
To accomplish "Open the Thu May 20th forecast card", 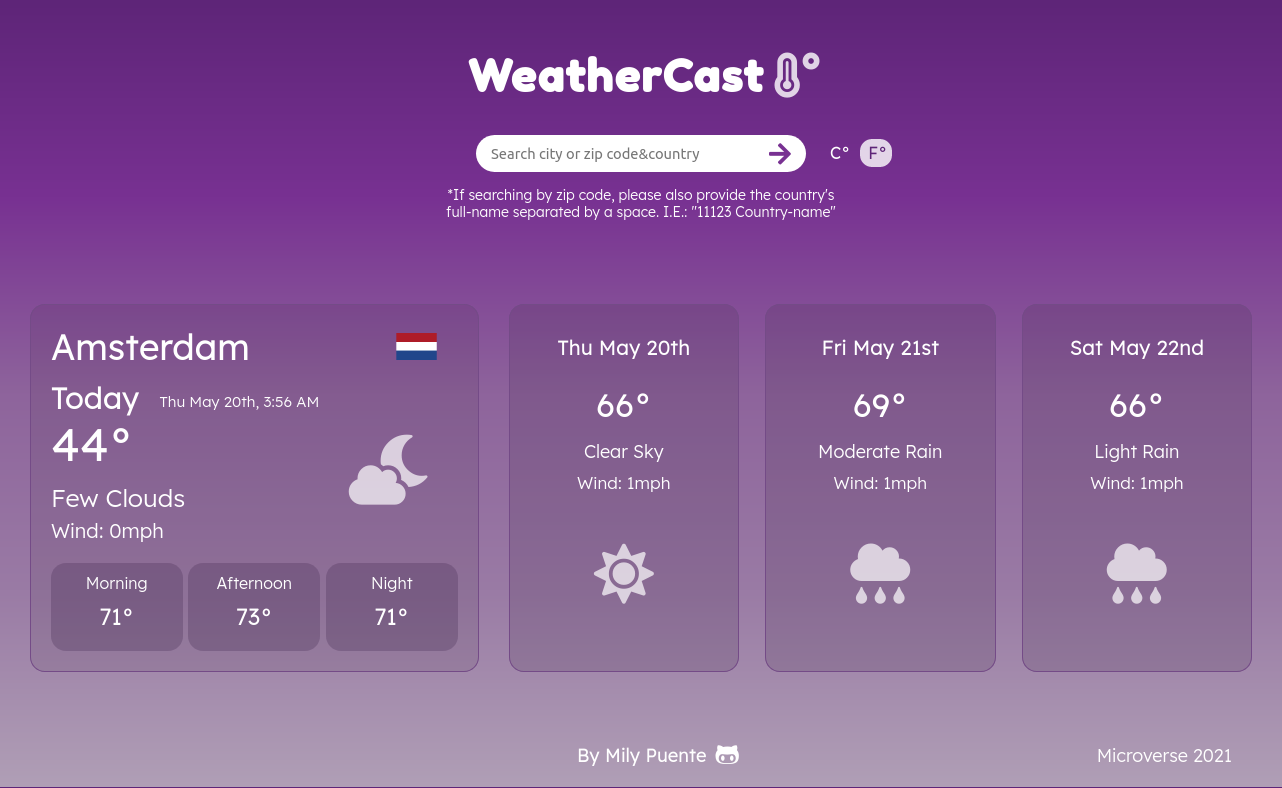I will (x=623, y=487).
